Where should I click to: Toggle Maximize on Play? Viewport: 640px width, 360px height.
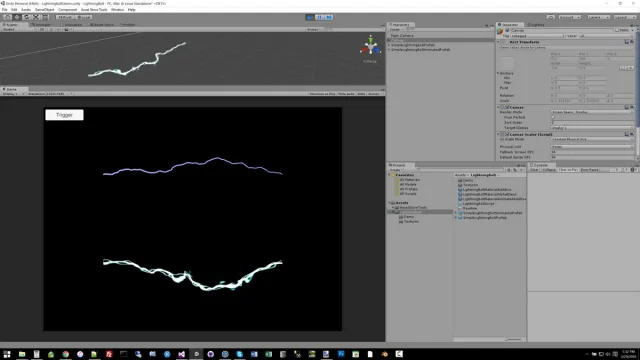tap(322, 94)
